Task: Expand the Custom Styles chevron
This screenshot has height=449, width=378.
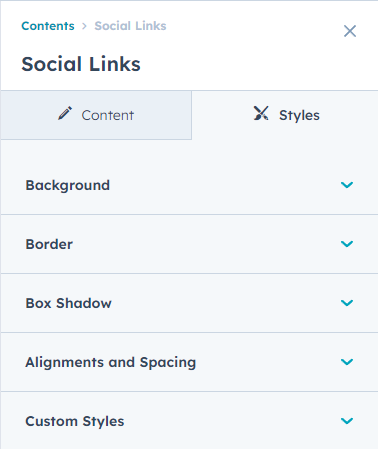Action: [x=347, y=421]
